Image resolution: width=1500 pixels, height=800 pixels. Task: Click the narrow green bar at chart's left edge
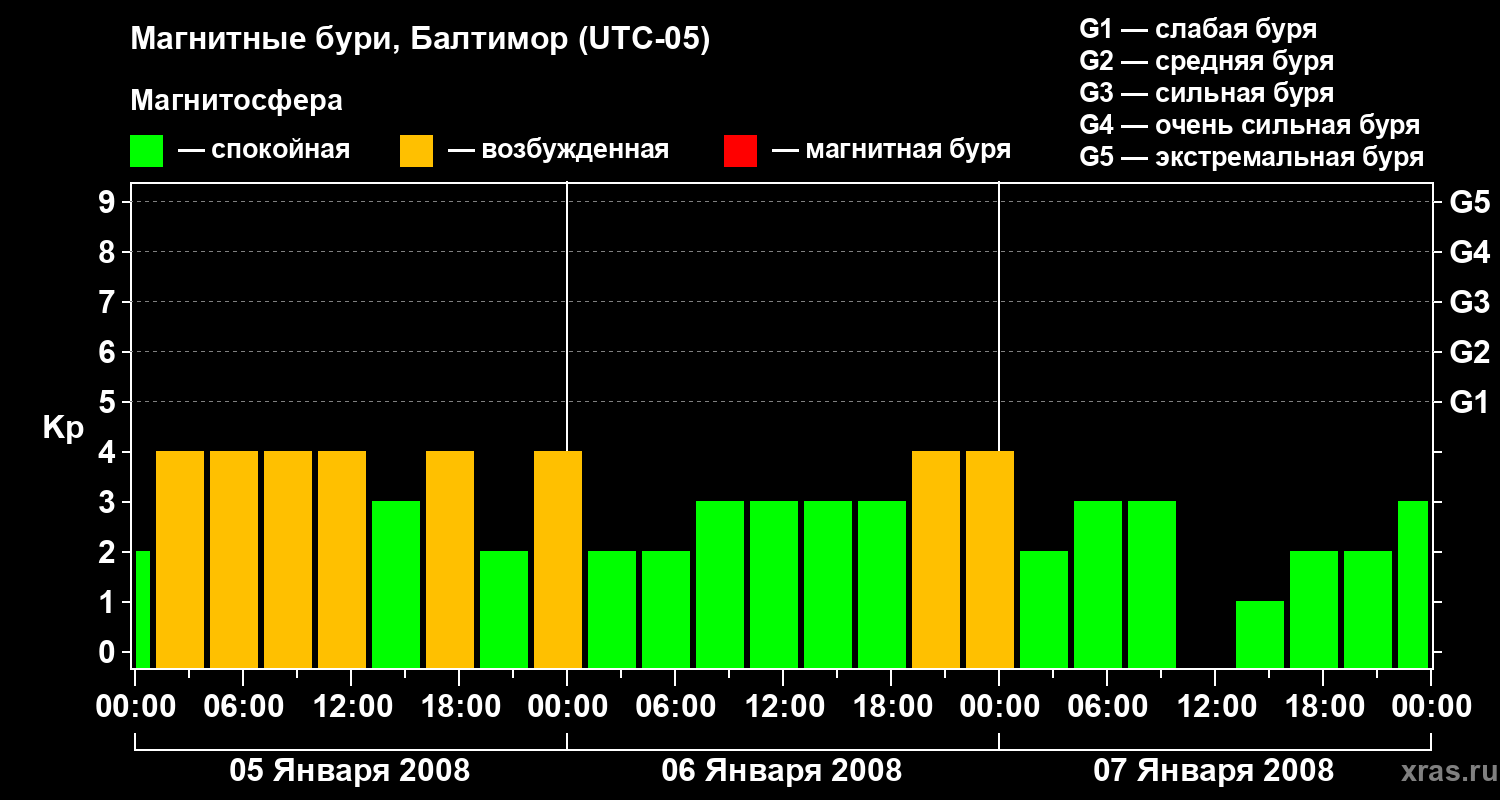(142, 609)
